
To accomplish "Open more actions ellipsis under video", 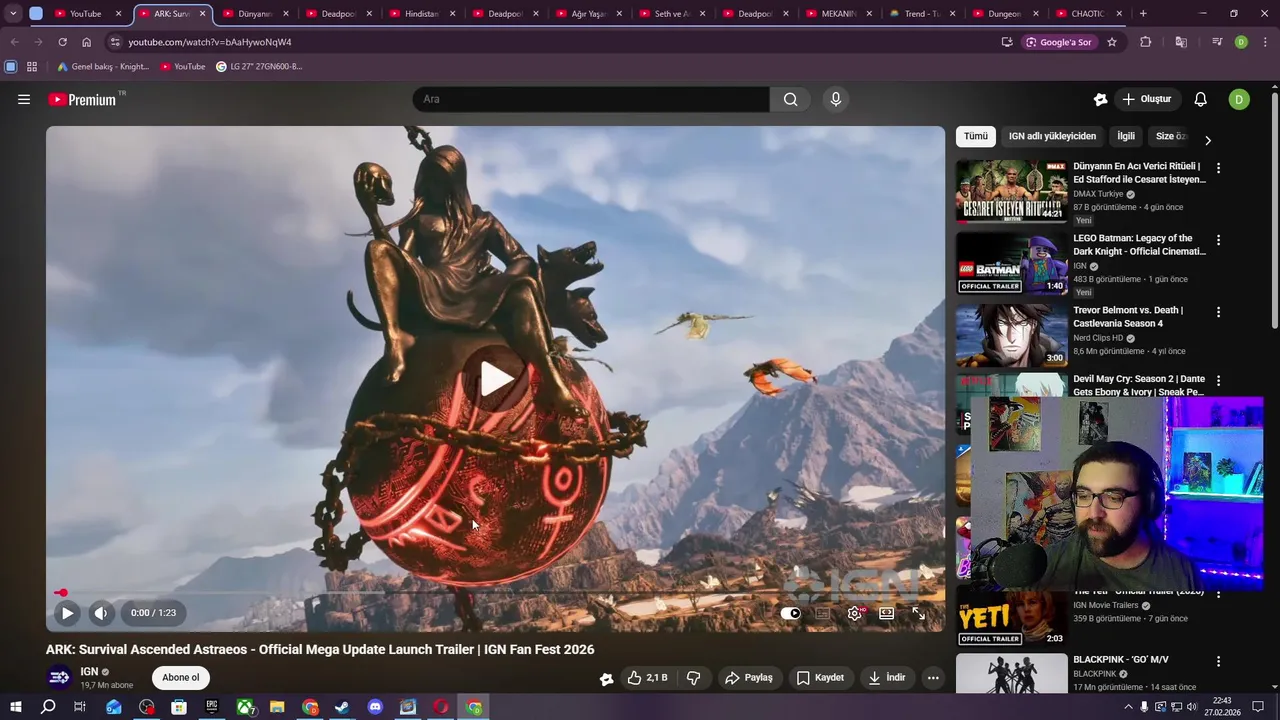I will [x=933, y=677].
